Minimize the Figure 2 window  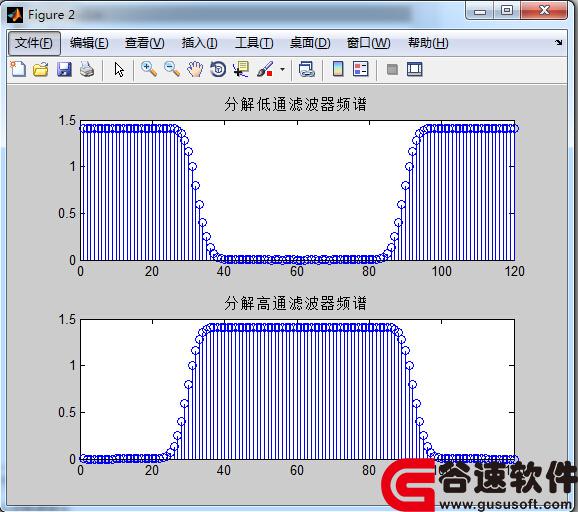pyautogui.click(x=480, y=11)
